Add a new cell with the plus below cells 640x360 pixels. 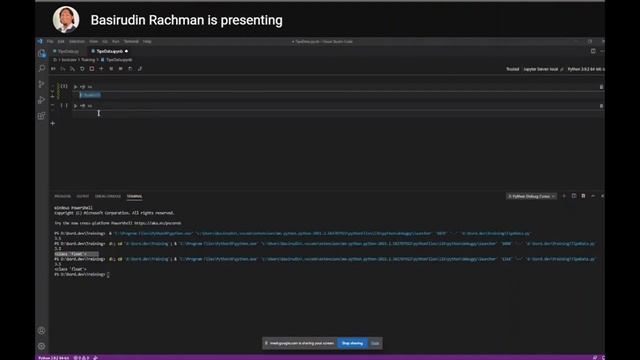53,123
